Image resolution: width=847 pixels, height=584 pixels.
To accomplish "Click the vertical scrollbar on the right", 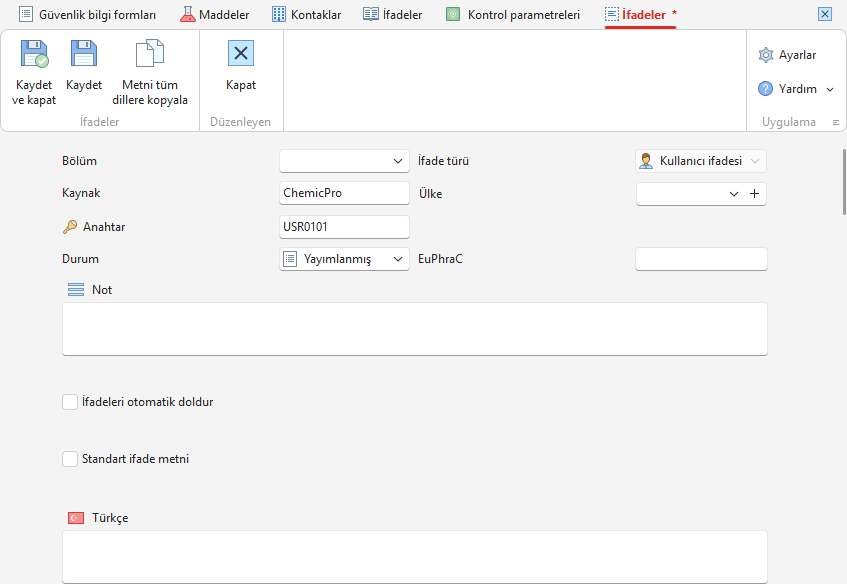I will [x=843, y=182].
